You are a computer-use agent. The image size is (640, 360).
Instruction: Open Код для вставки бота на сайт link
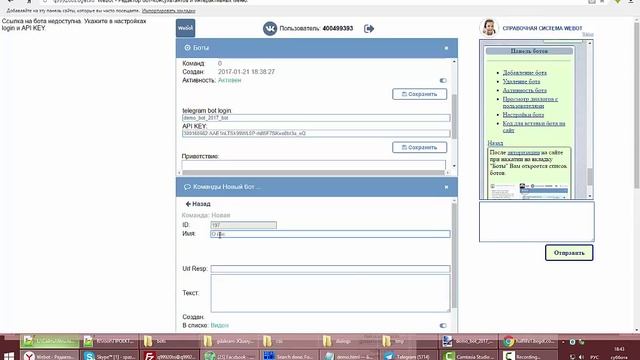[534, 127]
